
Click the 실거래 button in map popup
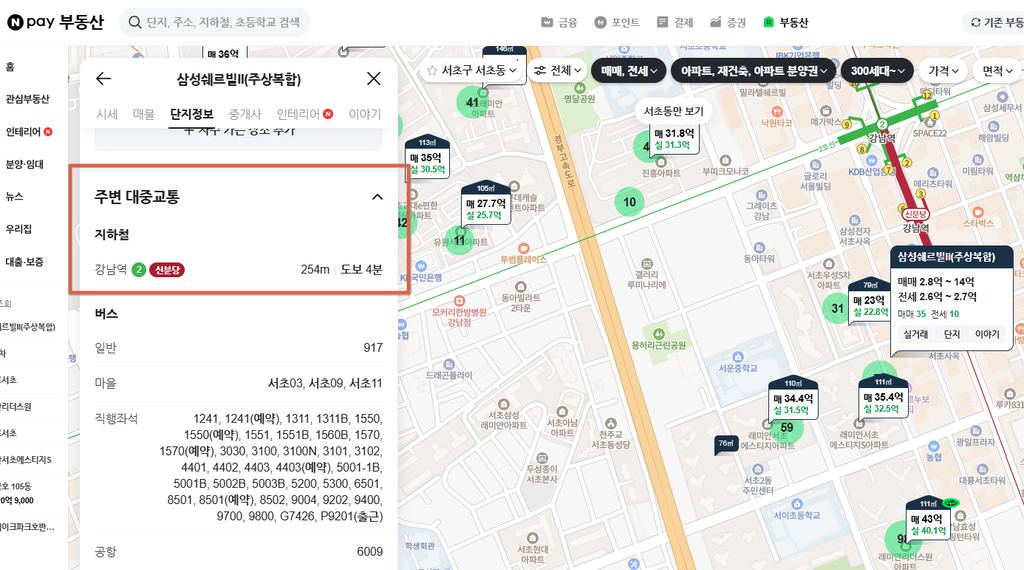pyautogui.click(x=916, y=334)
